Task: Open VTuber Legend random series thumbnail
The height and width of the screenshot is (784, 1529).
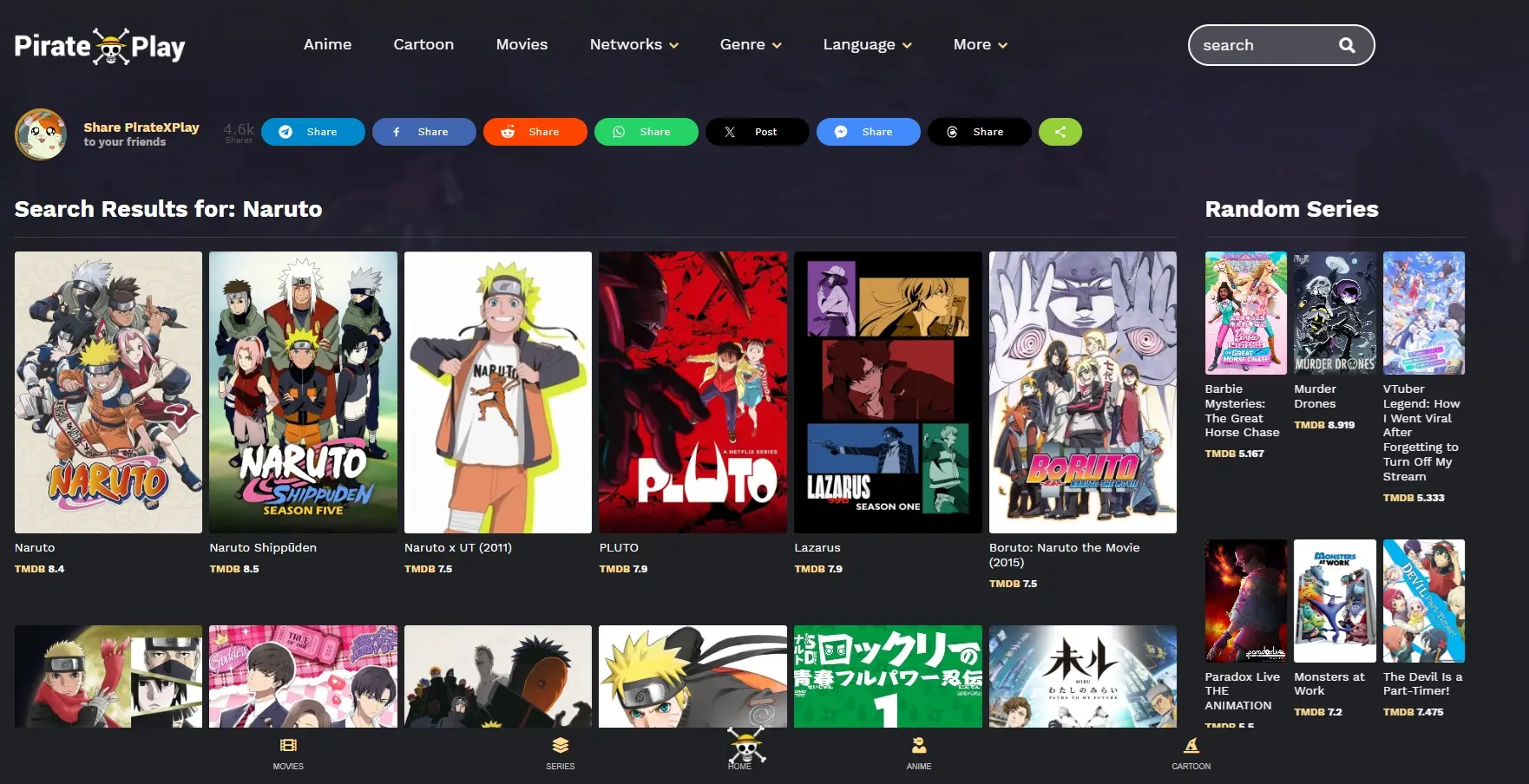Action: click(x=1424, y=313)
